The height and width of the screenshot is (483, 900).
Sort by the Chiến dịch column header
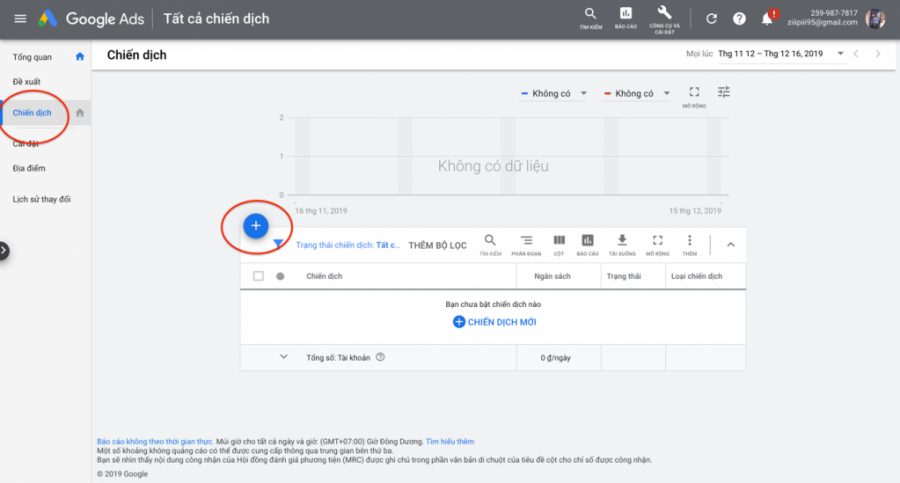pyautogui.click(x=324, y=276)
